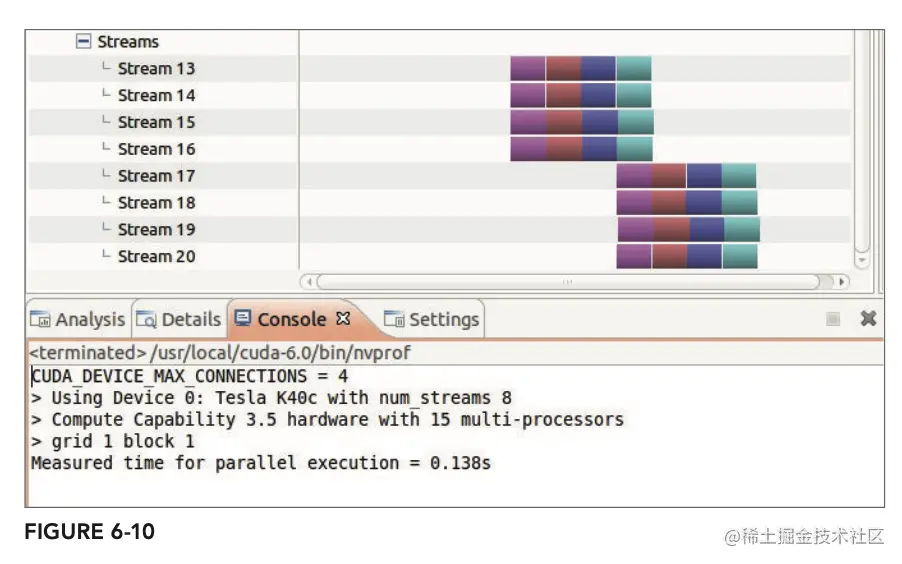Screen dimensions: 902x564
Task: Click the CUDA_DEVICE_MAX_CONNECTIONS = 4 console line
Action: (x=189, y=376)
